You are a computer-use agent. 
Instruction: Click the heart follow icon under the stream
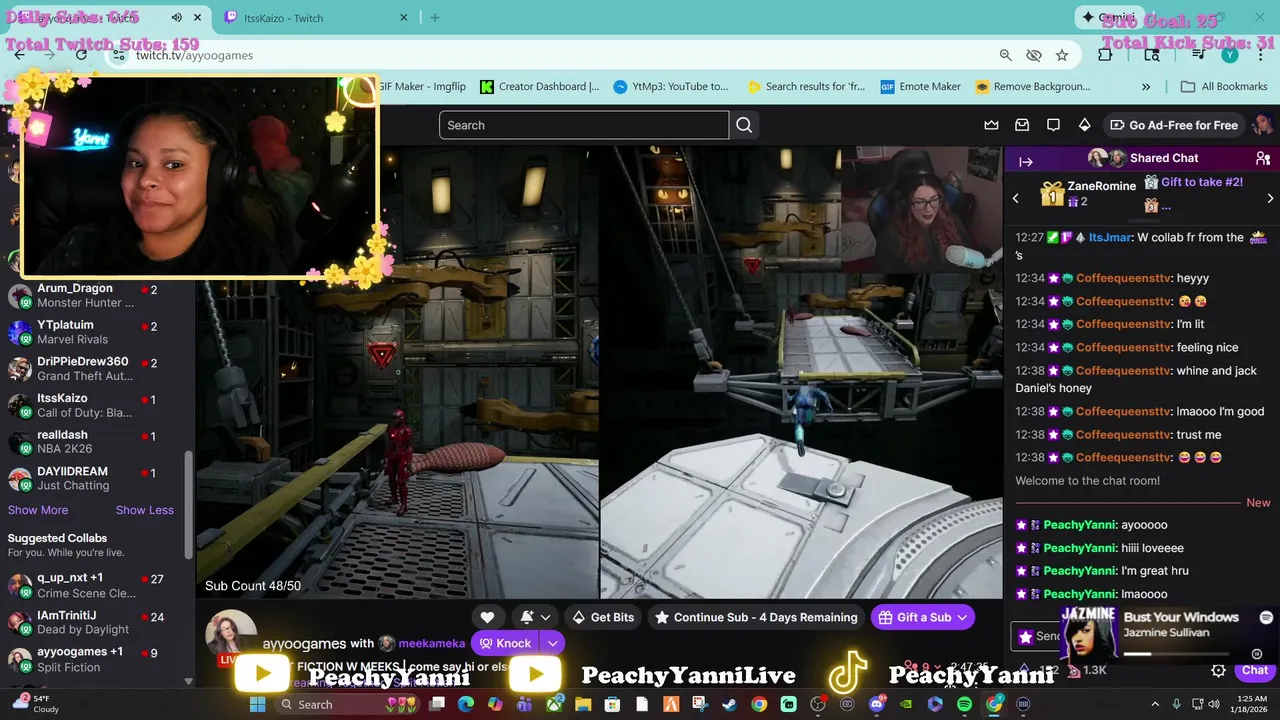(487, 617)
